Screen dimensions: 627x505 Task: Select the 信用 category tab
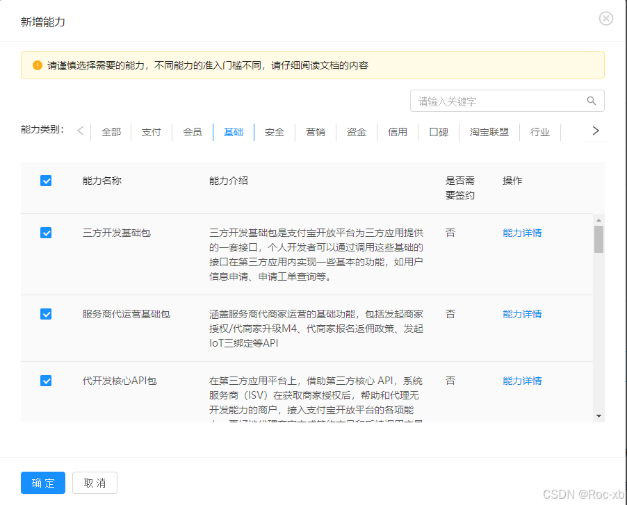coord(397,132)
